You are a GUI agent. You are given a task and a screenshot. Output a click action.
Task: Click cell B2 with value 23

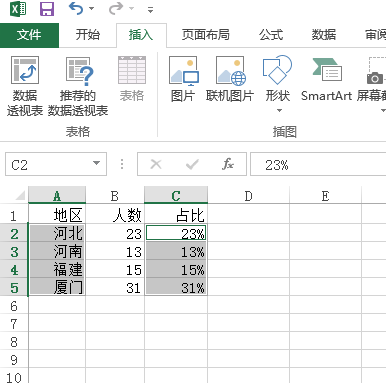115,233
